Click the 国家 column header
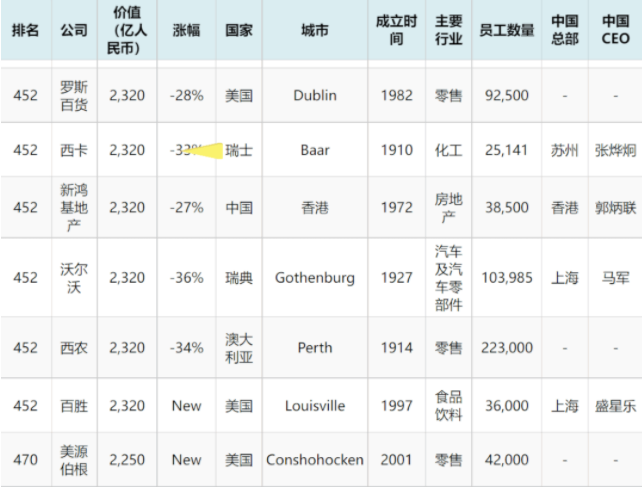Screen dimensions: 642x489 [239, 30]
